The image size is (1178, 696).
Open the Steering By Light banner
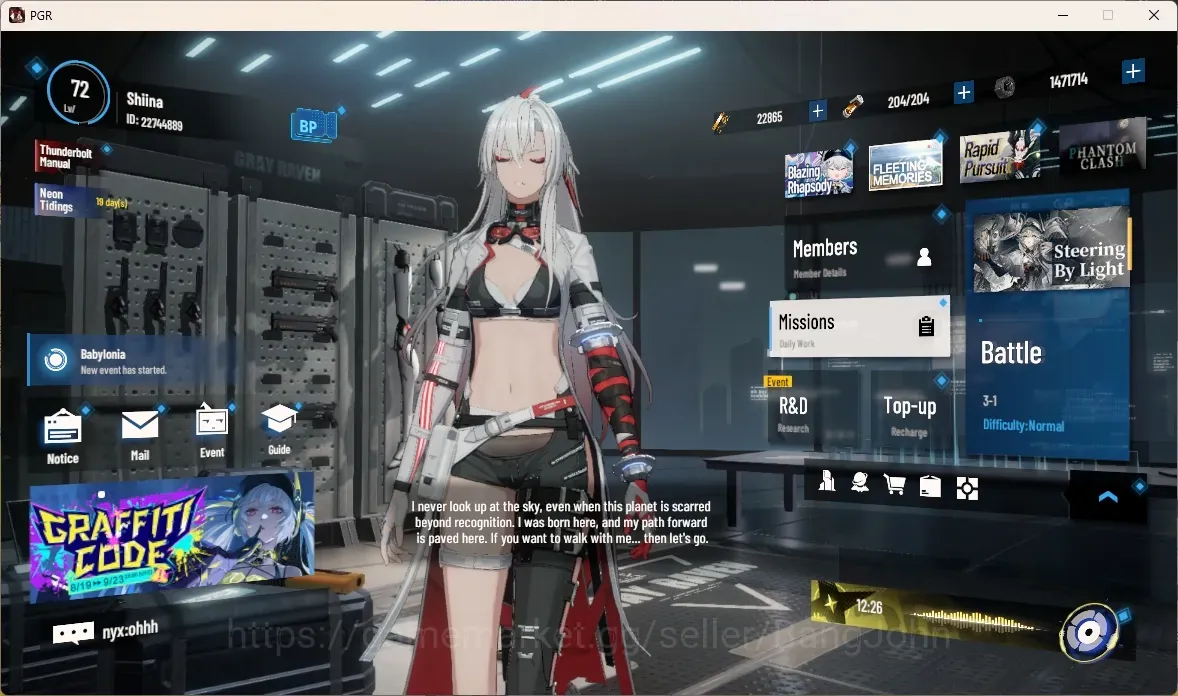[1050, 250]
